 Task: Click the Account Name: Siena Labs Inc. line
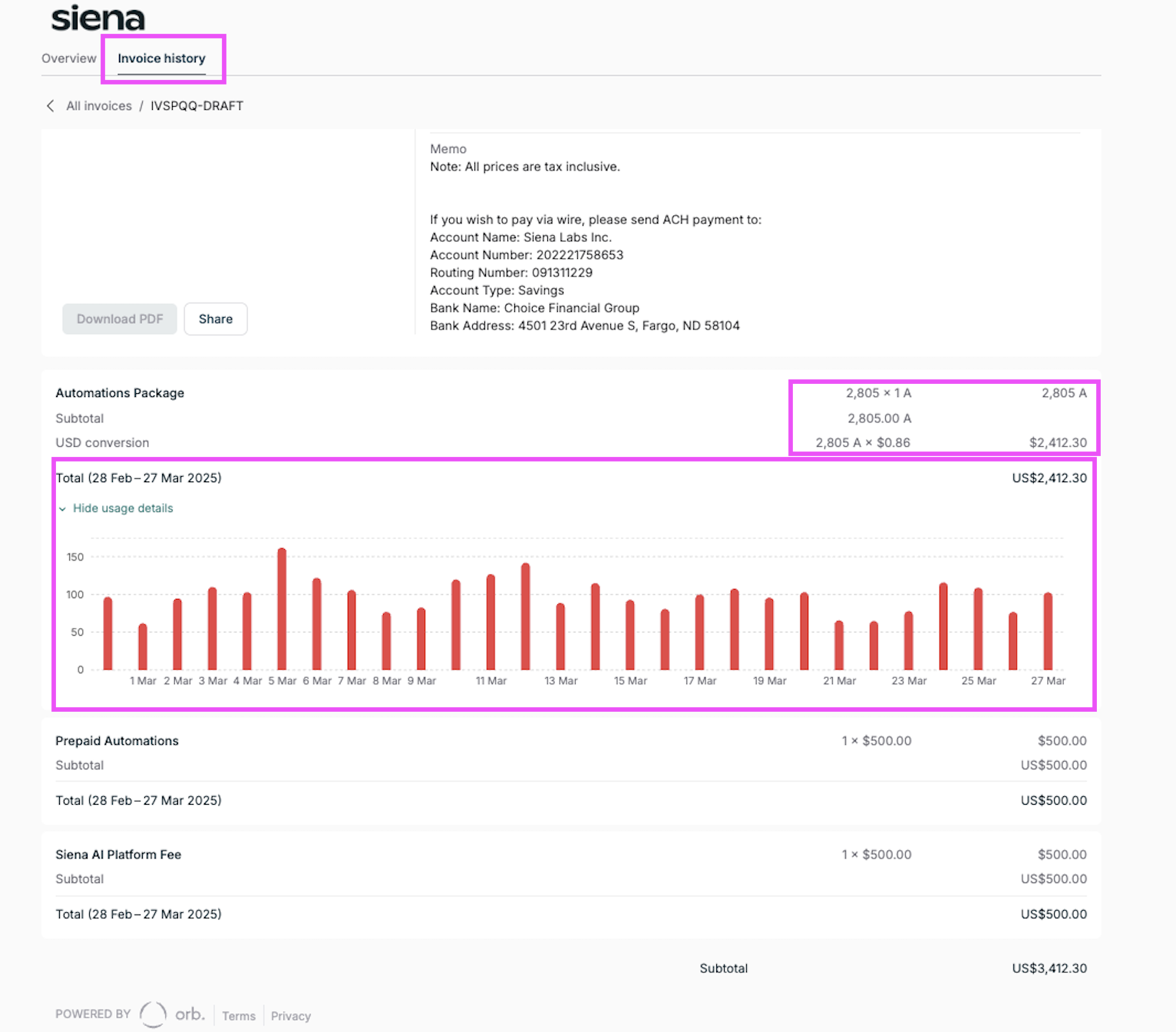520,237
